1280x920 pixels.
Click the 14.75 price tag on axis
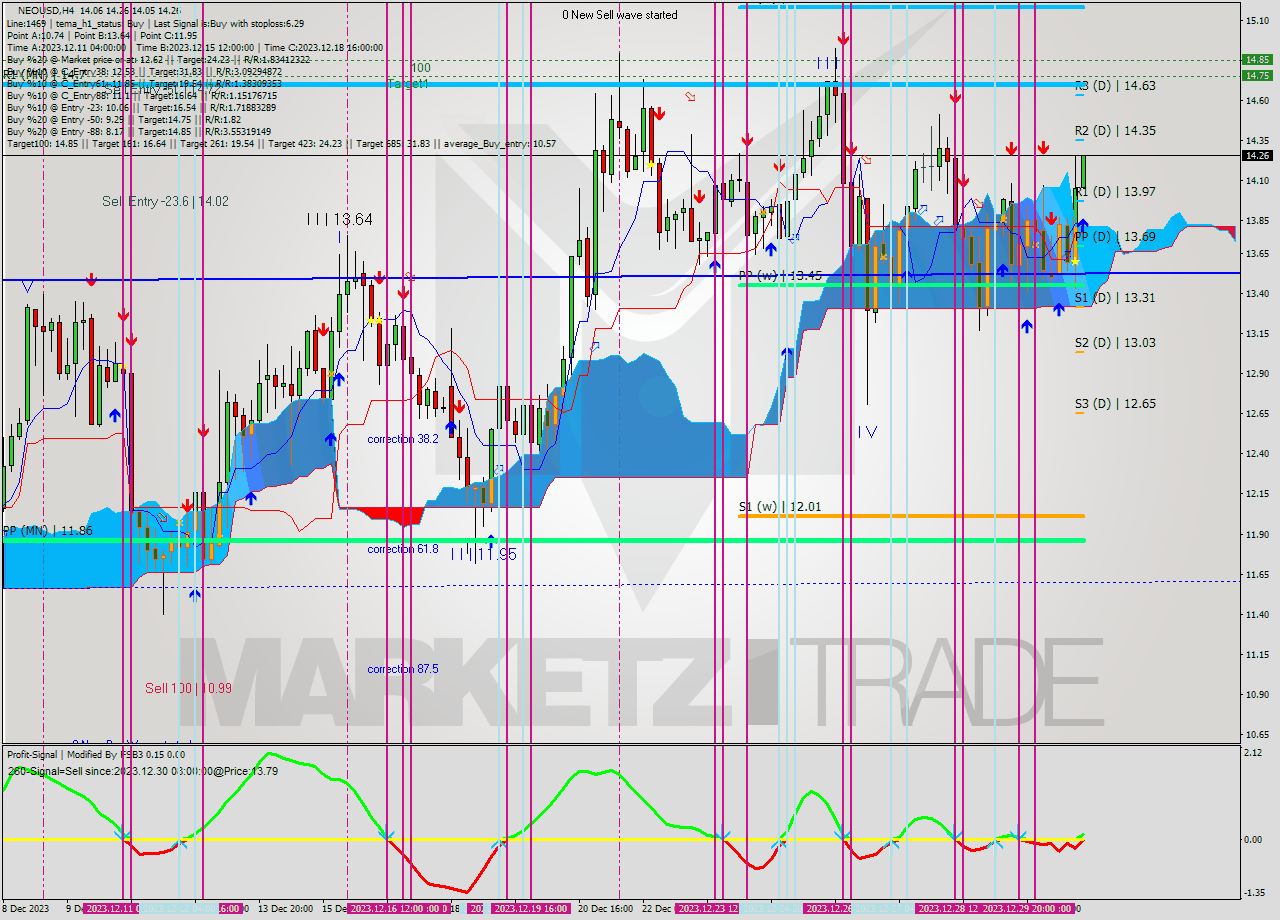(1256, 75)
